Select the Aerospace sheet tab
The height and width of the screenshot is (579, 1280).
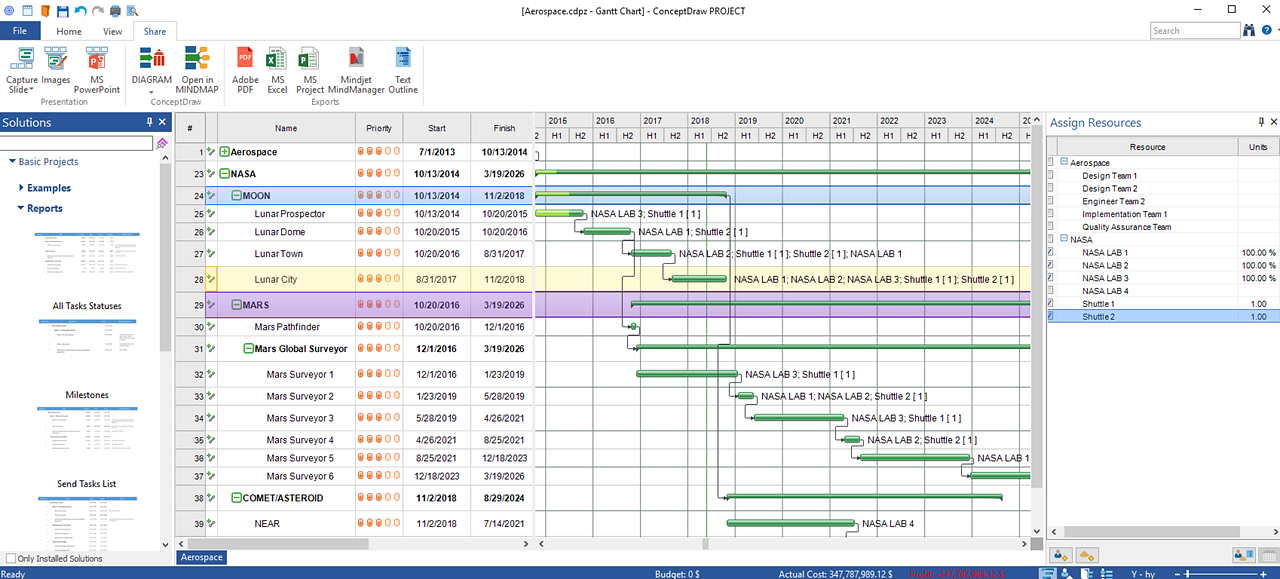pos(200,557)
